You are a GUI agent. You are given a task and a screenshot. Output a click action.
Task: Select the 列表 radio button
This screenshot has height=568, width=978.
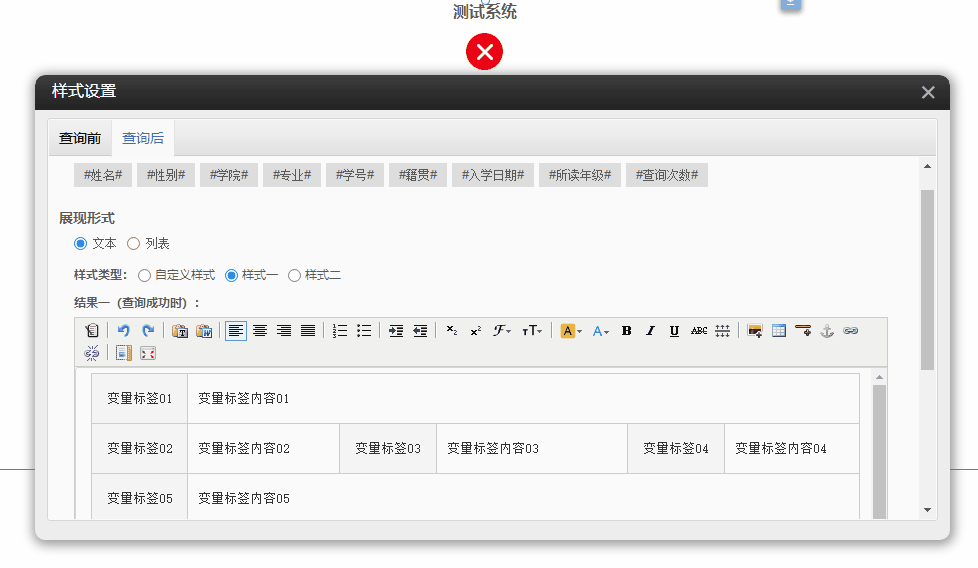click(134, 243)
